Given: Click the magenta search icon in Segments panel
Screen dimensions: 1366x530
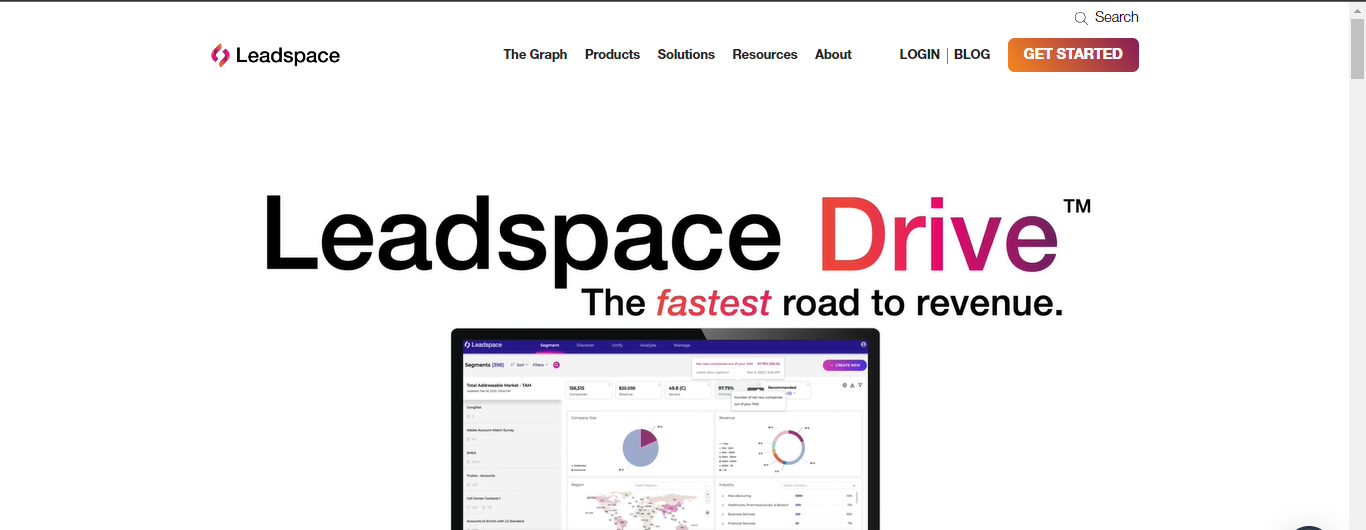Looking at the screenshot, I should click(556, 365).
